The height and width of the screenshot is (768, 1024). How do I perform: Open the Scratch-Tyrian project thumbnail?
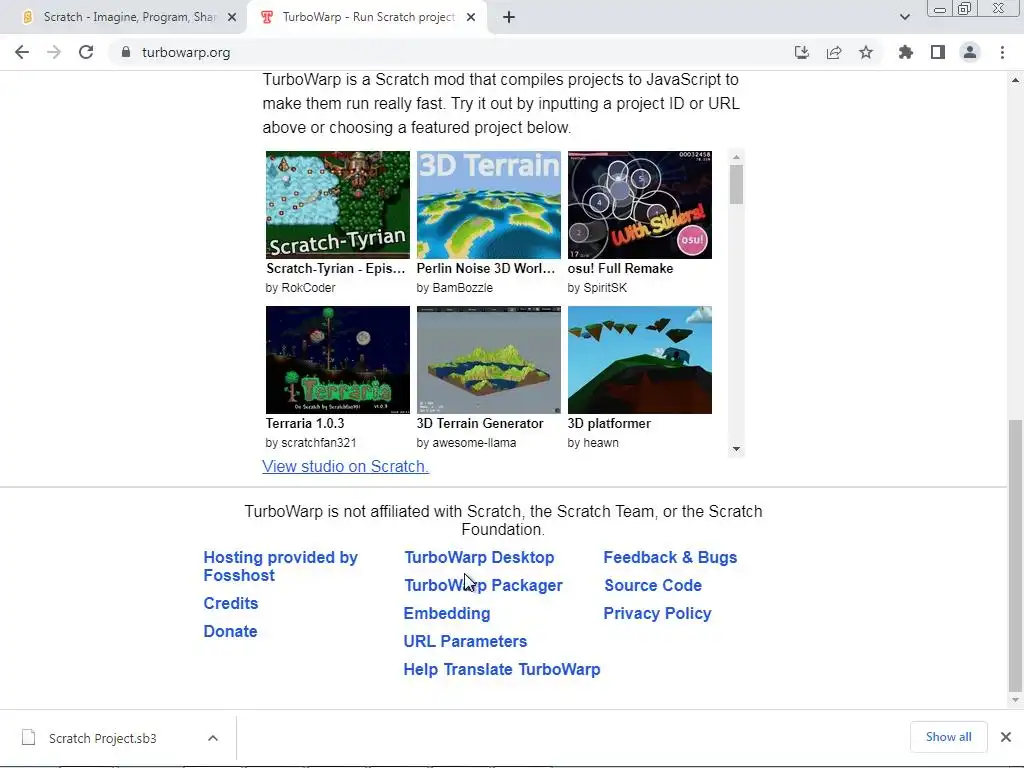coord(338,205)
